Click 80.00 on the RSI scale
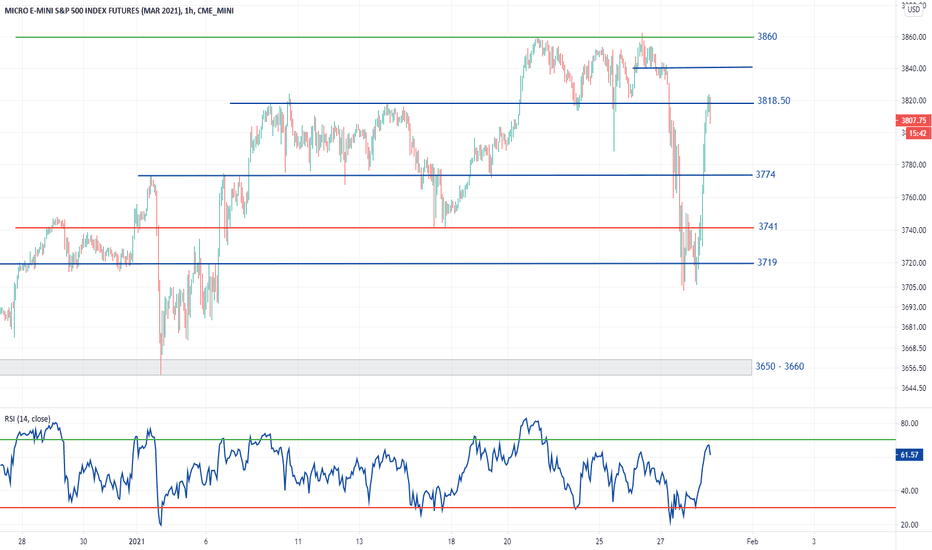 pyautogui.click(x=909, y=424)
